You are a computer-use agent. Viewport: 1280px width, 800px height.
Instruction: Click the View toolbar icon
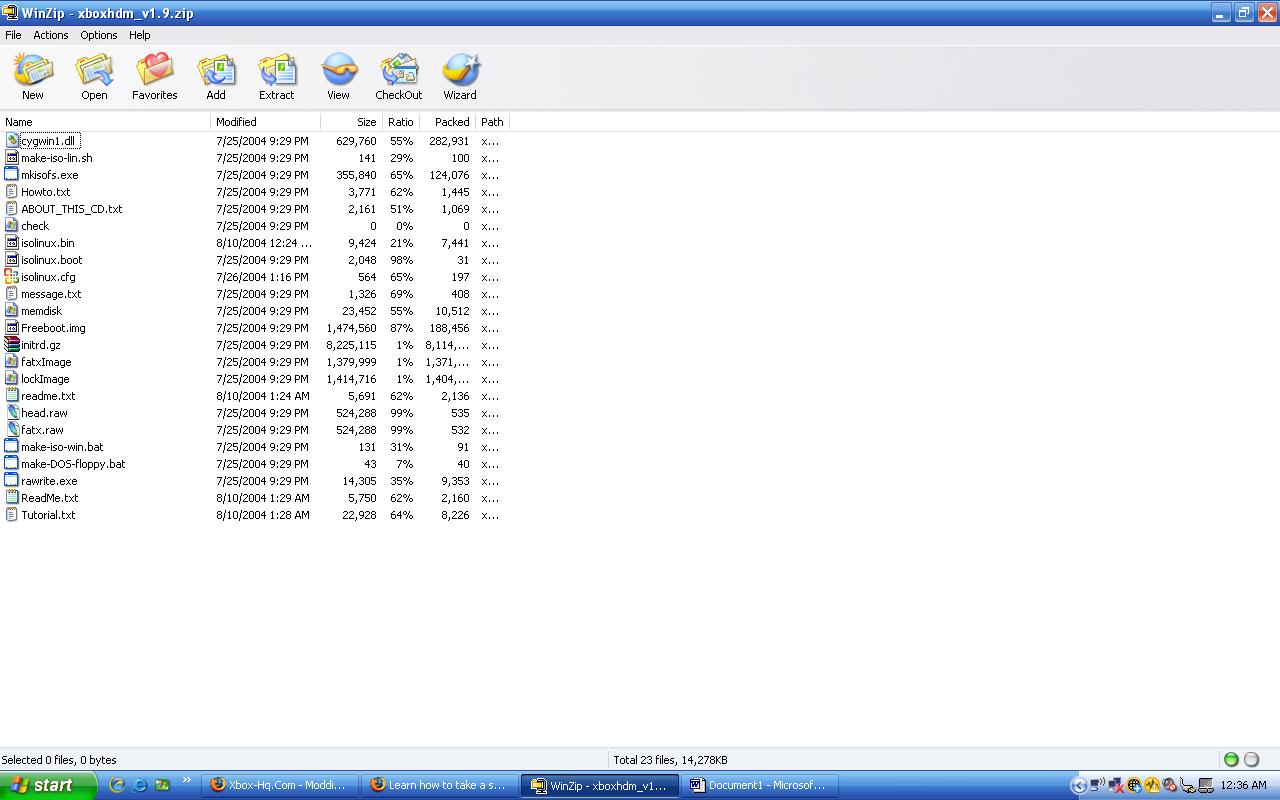click(x=338, y=71)
